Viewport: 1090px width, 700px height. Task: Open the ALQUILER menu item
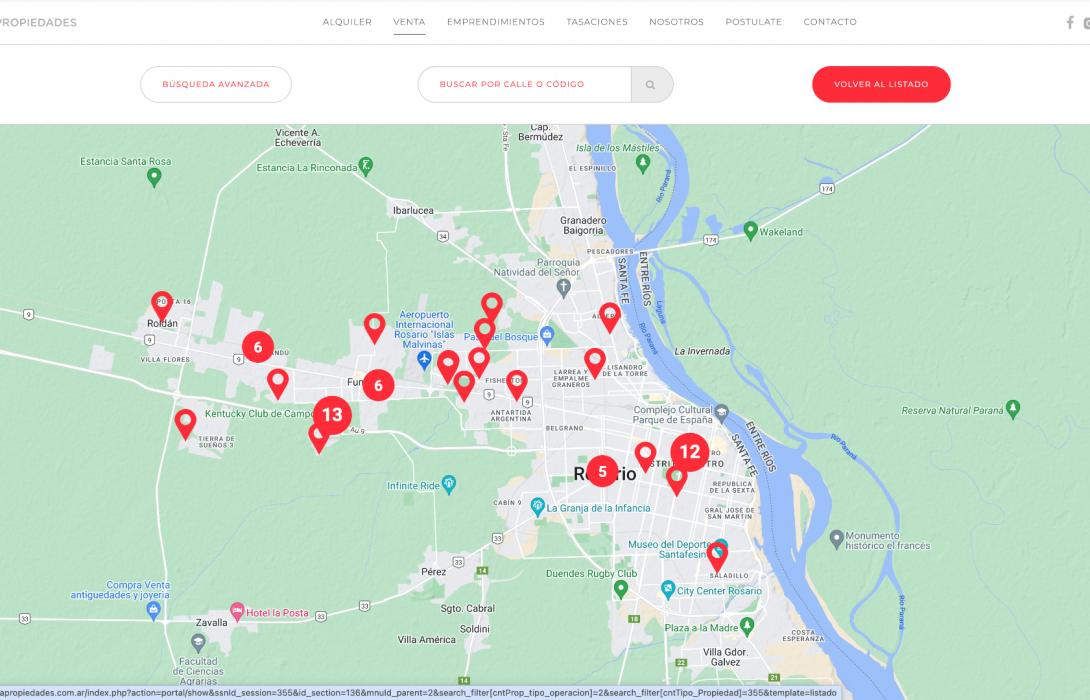347,22
